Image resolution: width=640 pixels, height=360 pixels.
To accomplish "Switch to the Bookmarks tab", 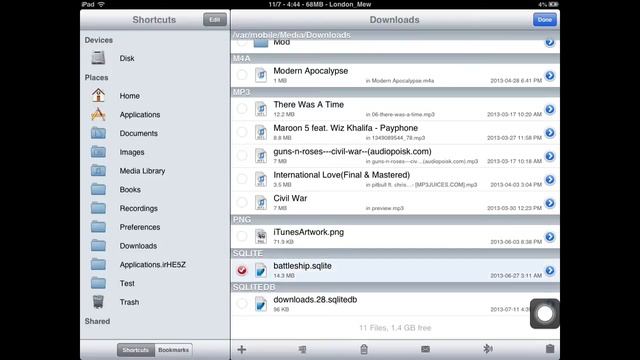I will [173, 350].
